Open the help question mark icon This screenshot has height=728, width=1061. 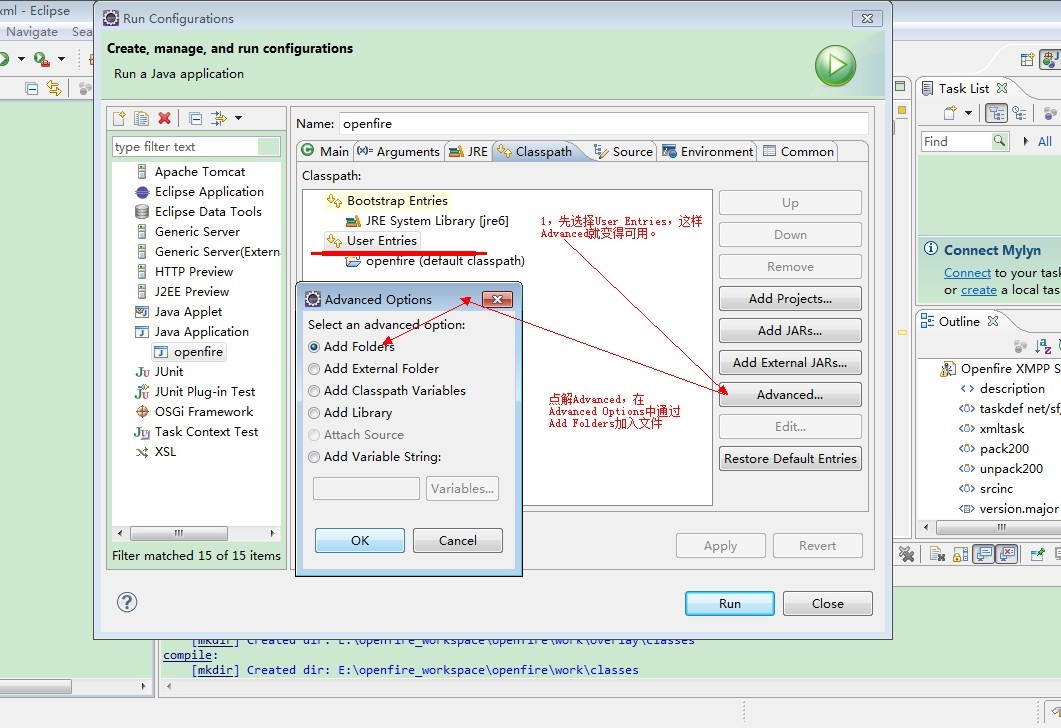(127, 602)
